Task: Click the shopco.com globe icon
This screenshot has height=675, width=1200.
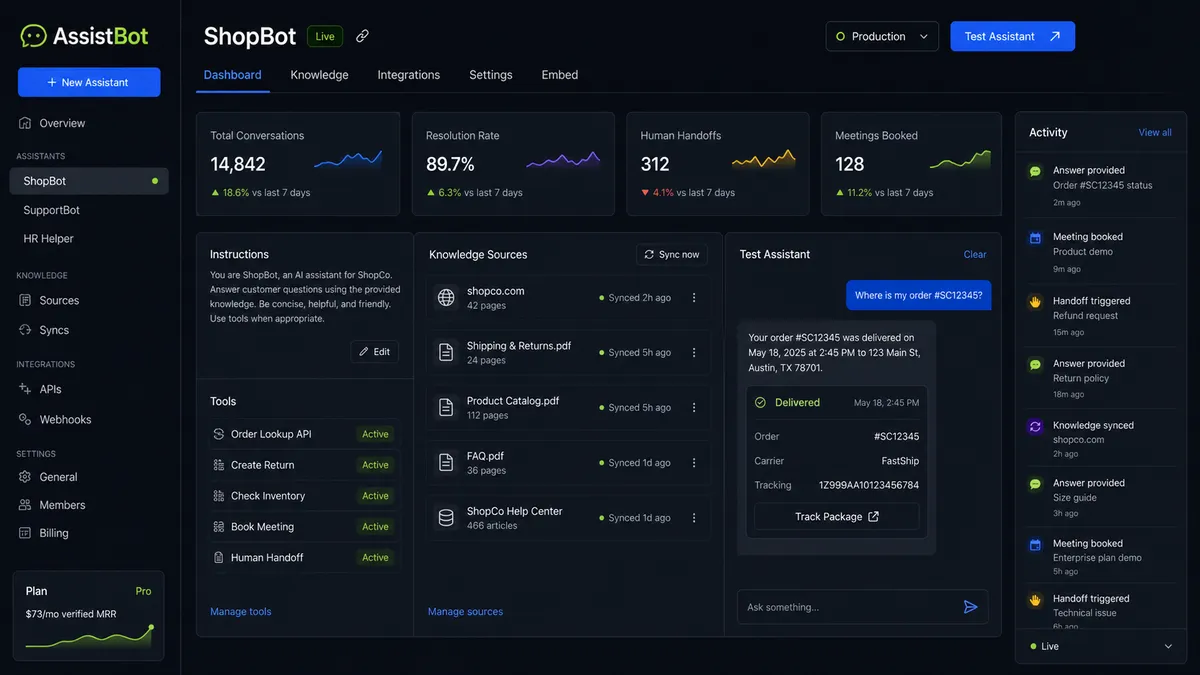Action: [446, 297]
